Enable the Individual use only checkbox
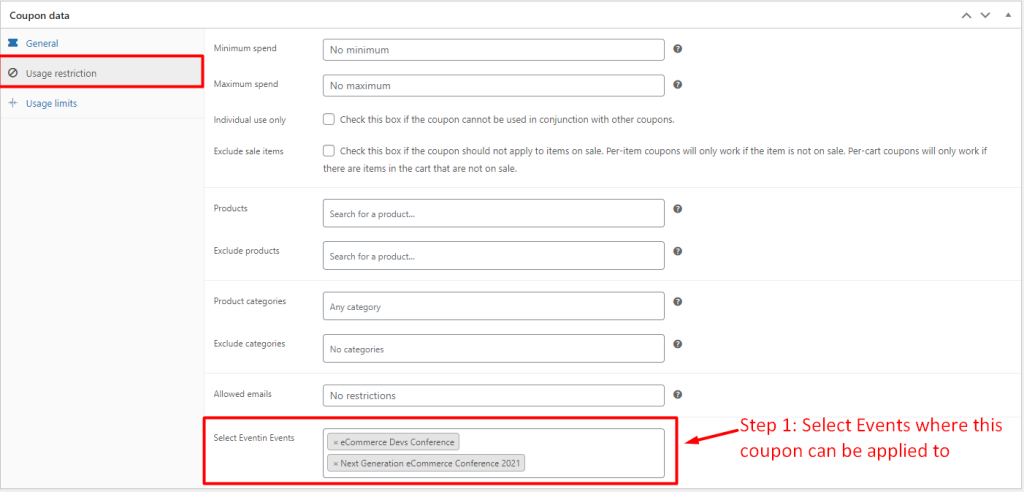This screenshot has width=1024, height=492. coord(329,120)
